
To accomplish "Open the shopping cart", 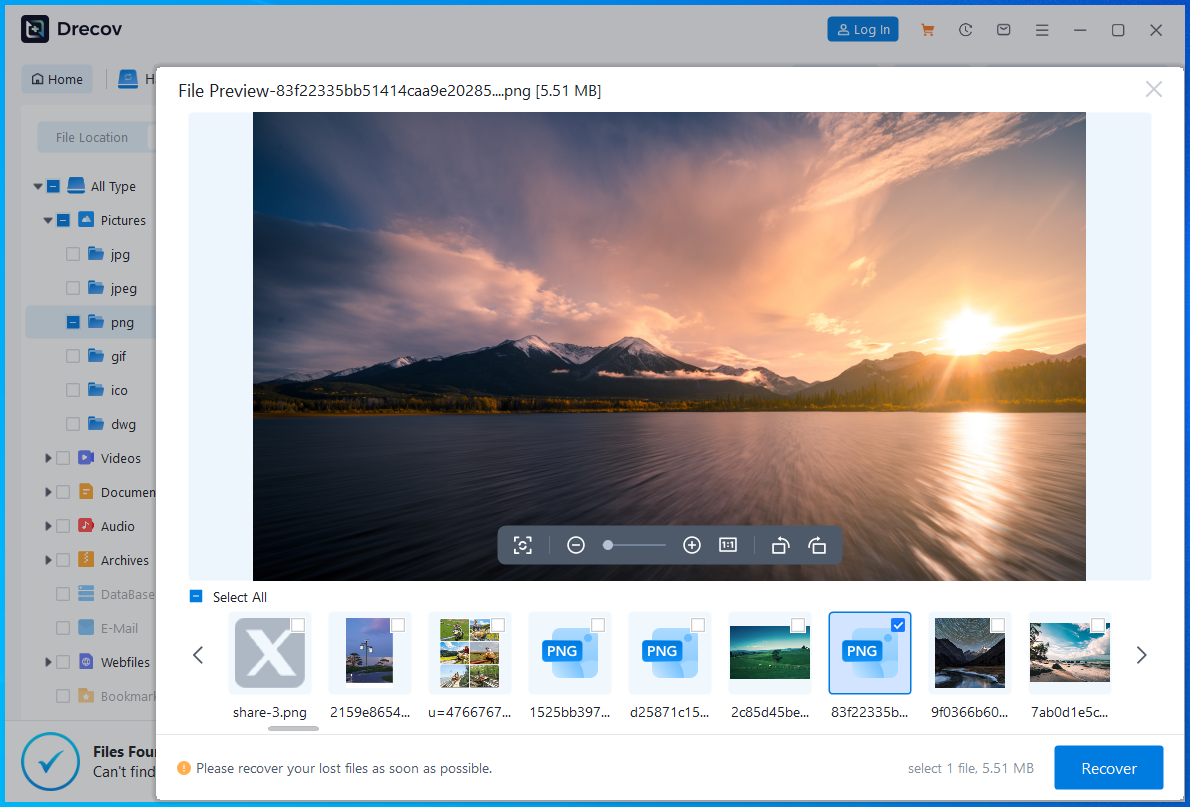I will pyautogui.click(x=927, y=29).
